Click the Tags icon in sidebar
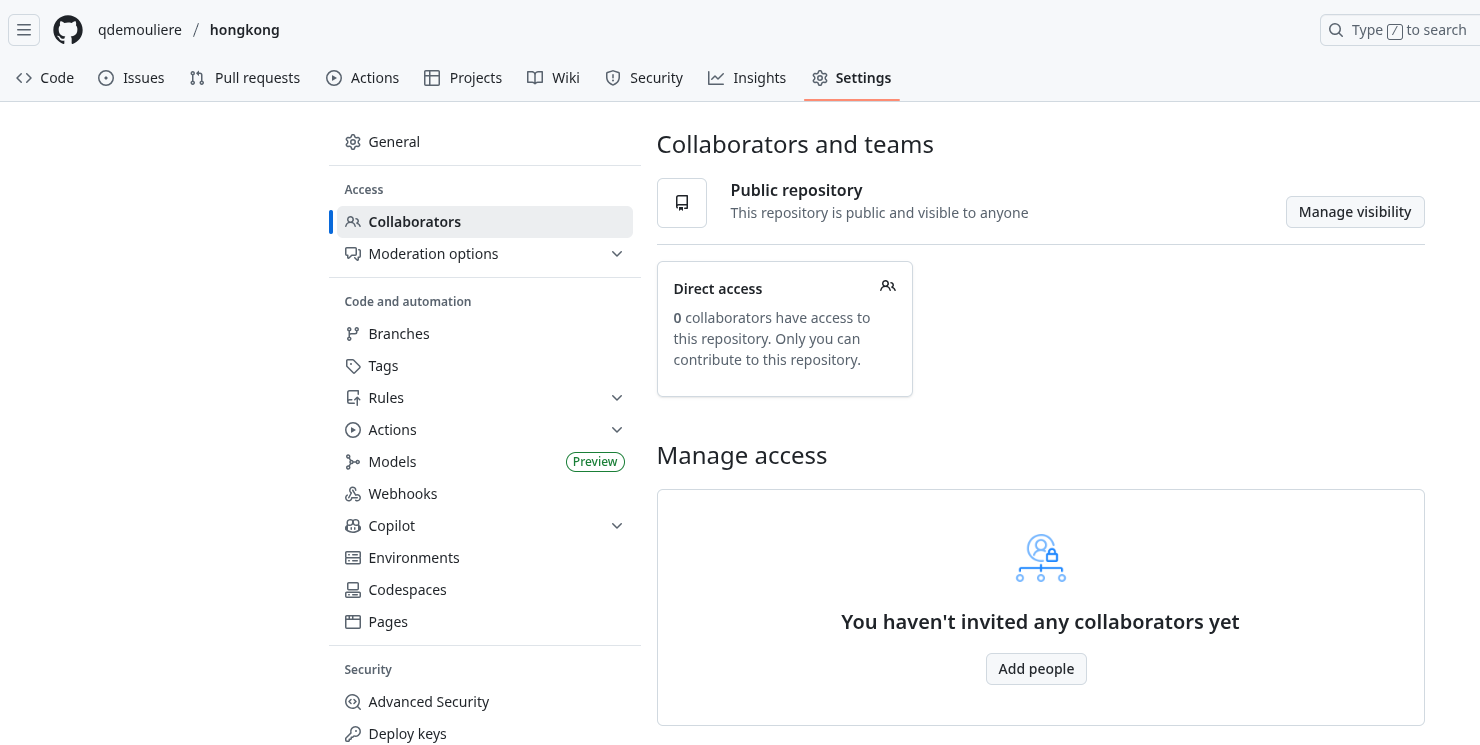The width and height of the screenshot is (1480, 745). click(x=353, y=366)
